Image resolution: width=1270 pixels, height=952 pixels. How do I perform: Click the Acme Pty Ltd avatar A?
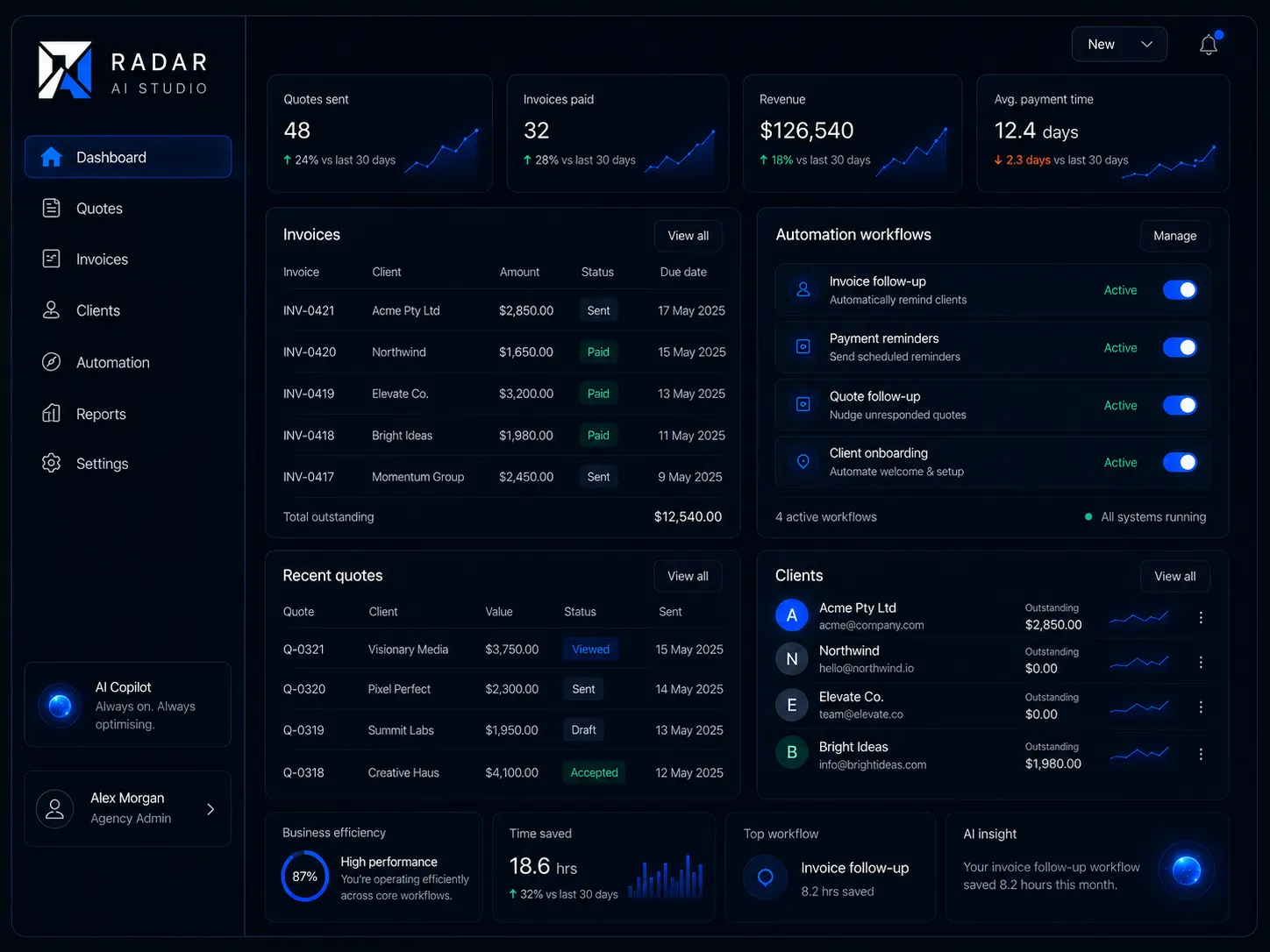[x=792, y=615]
